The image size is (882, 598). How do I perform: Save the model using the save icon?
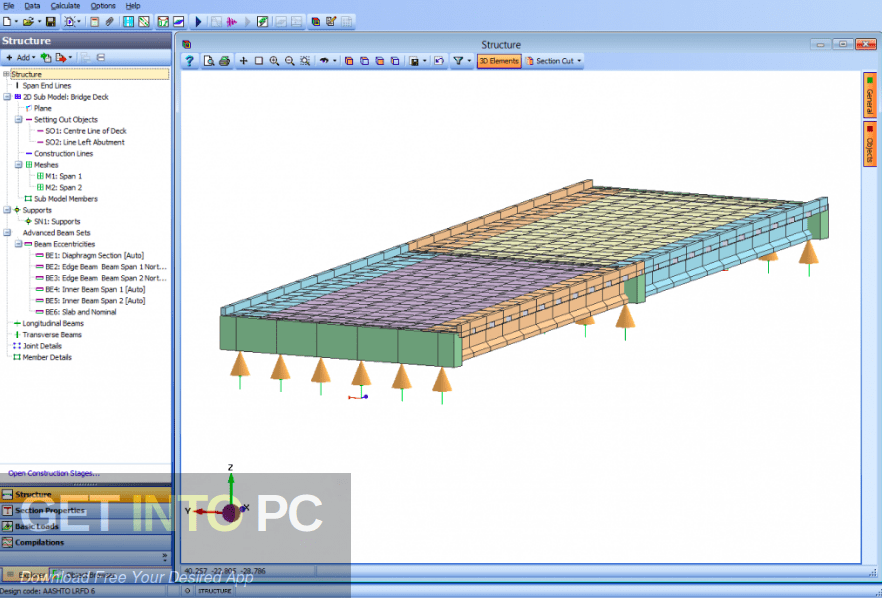50,22
